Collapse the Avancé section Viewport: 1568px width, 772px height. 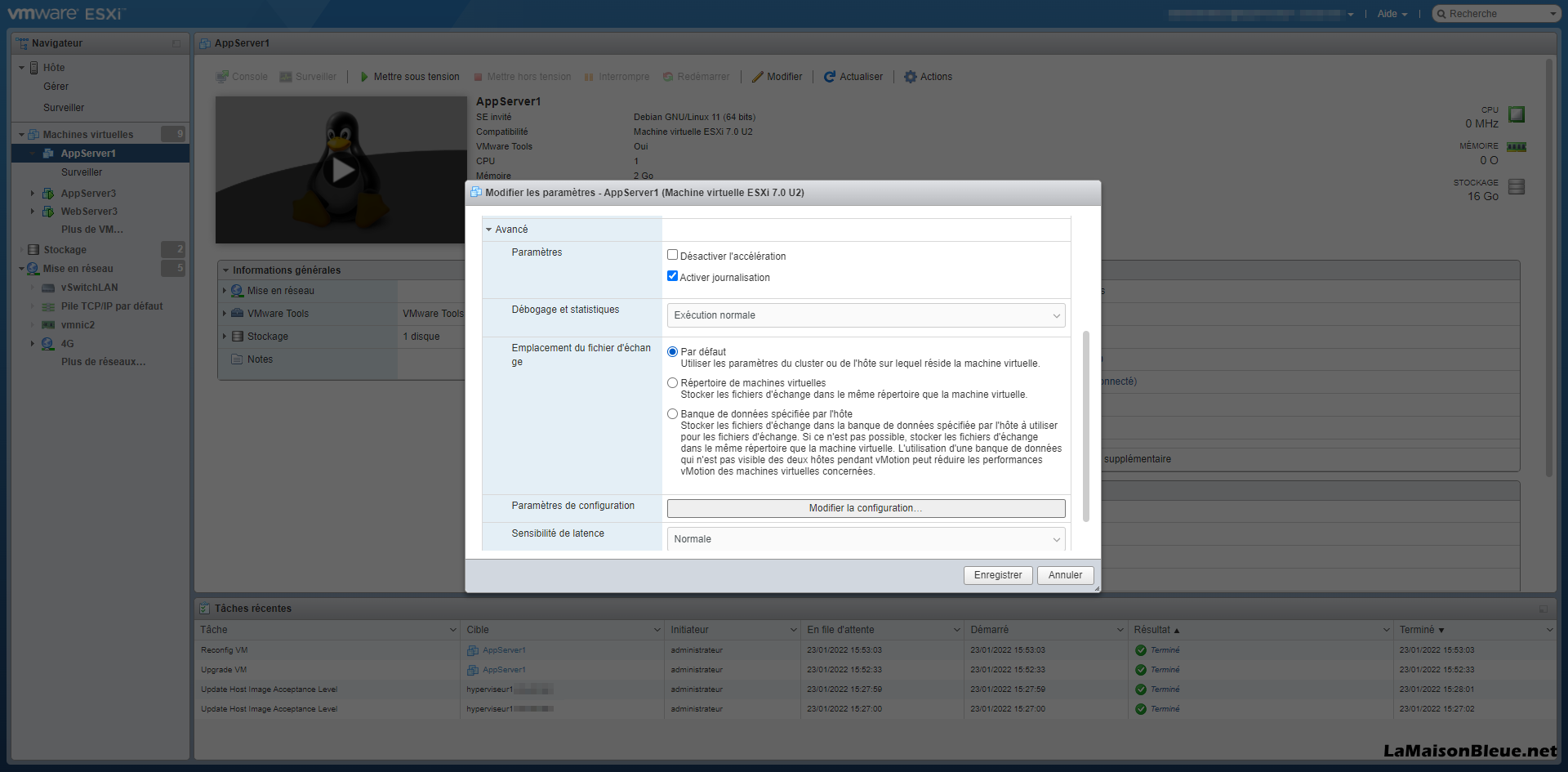pyautogui.click(x=489, y=230)
